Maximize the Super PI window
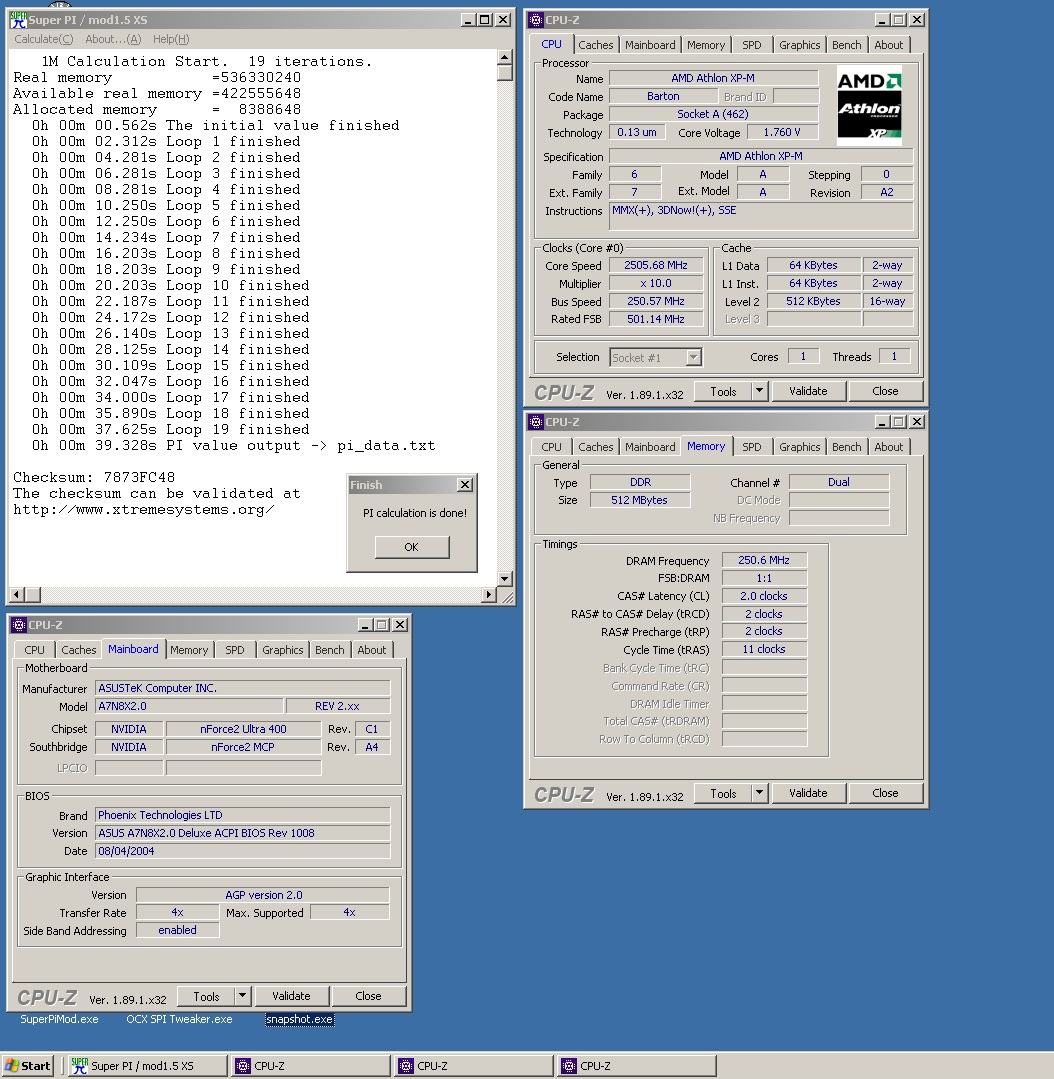The image size is (1054, 1079). (x=485, y=20)
